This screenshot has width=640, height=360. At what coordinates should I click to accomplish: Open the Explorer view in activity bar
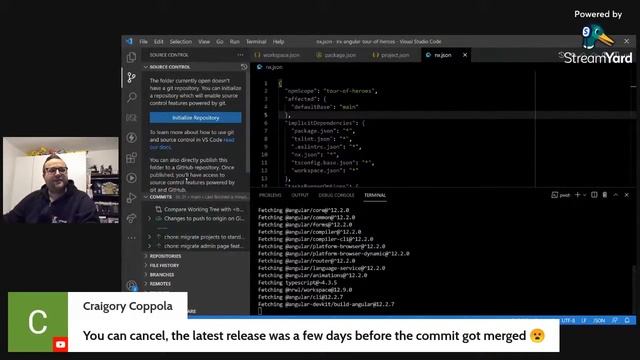tap(131, 57)
